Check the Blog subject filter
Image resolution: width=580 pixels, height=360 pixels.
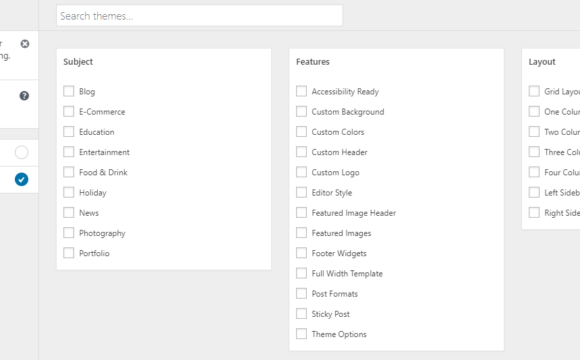pyautogui.click(x=68, y=91)
